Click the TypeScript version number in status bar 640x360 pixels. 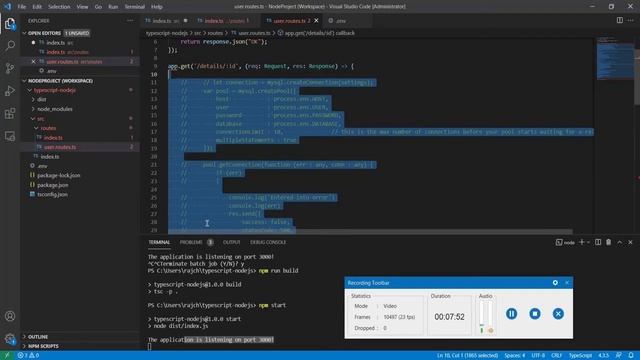point(603,356)
